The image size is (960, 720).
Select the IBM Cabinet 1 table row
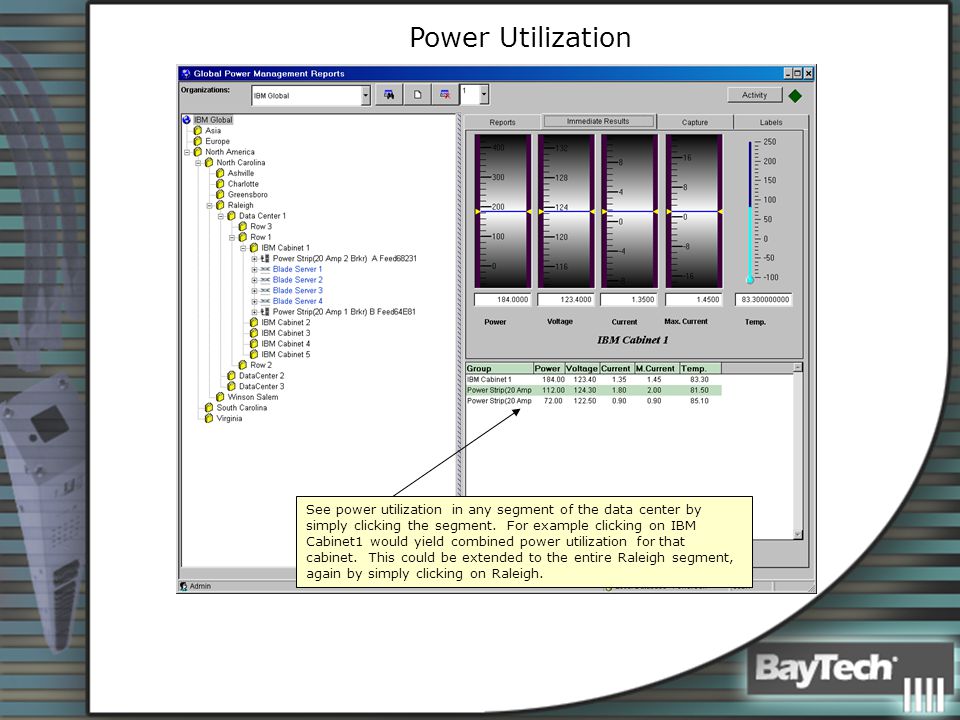(593, 380)
